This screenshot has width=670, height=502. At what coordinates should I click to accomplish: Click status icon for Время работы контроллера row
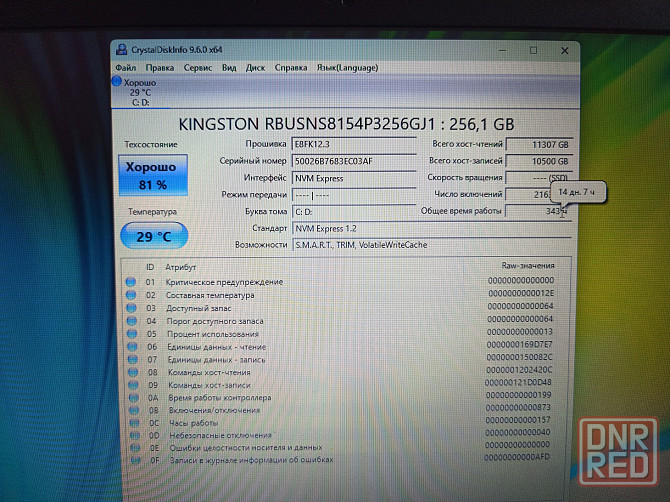[x=134, y=398]
